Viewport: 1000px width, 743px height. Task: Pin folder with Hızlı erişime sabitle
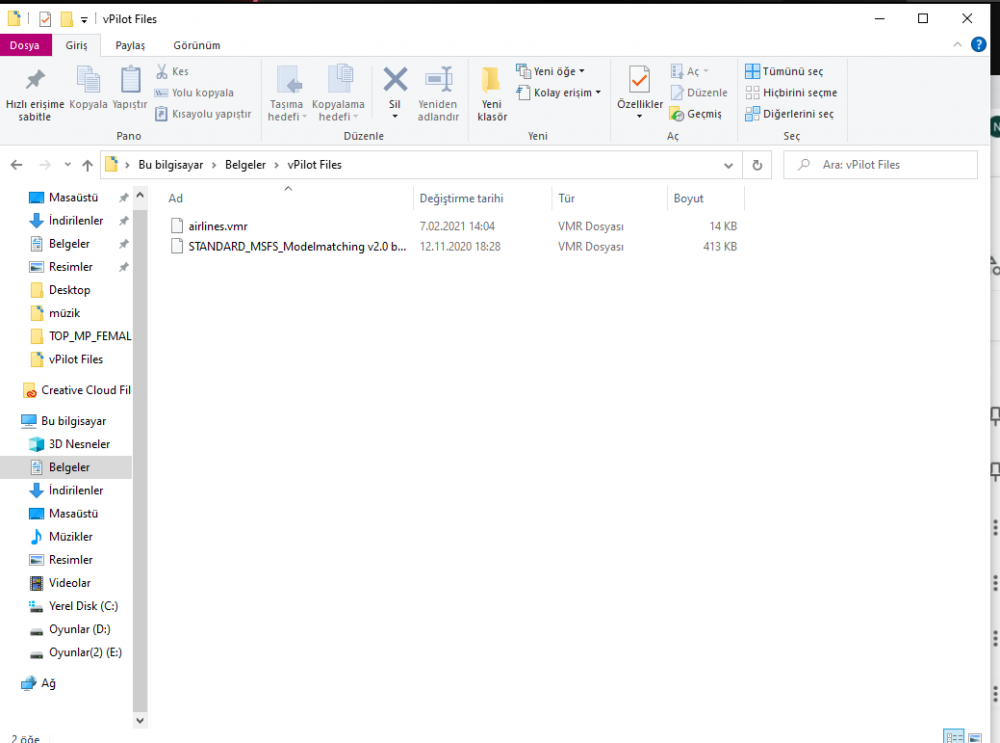(x=35, y=82)
